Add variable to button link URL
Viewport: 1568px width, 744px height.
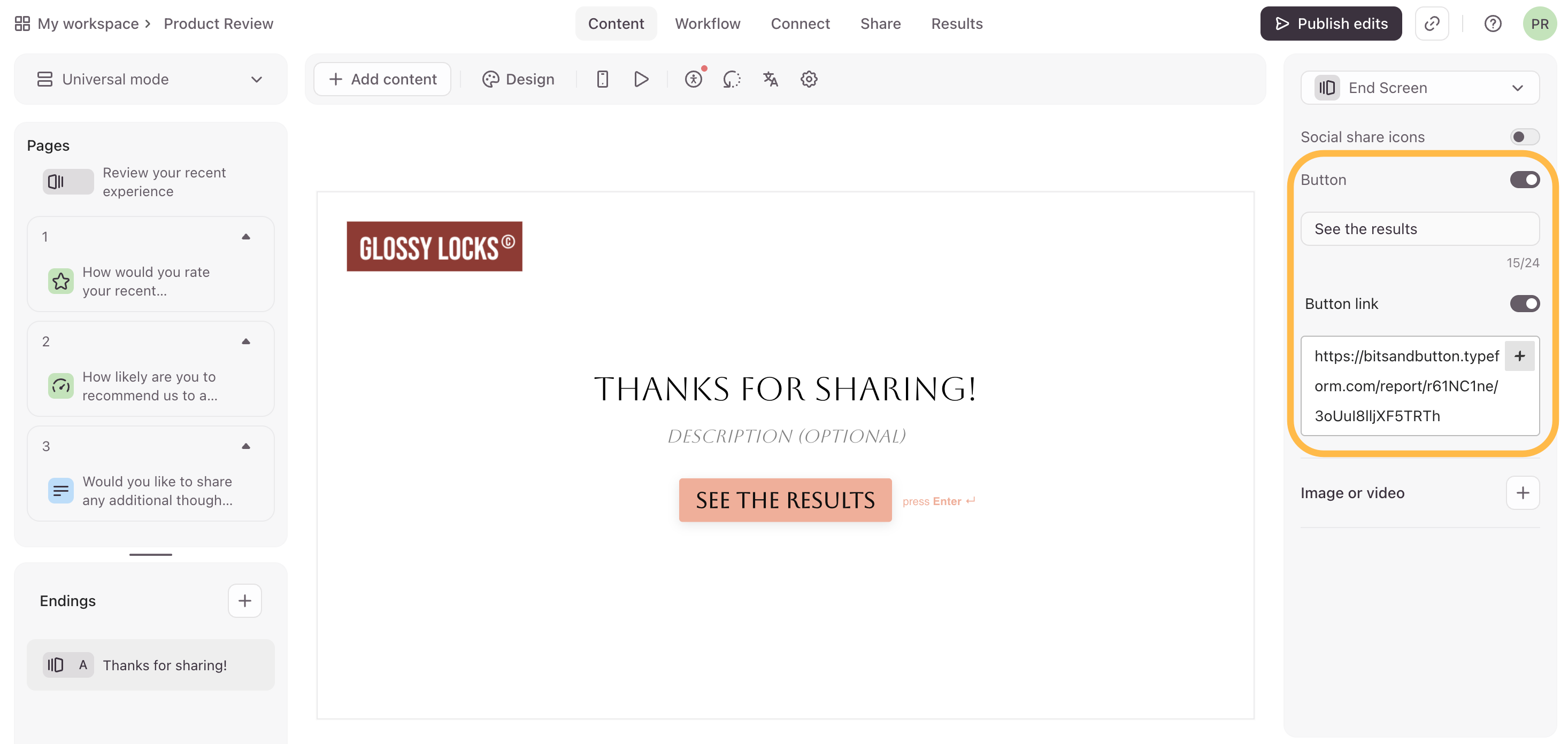click(1519, 356)
